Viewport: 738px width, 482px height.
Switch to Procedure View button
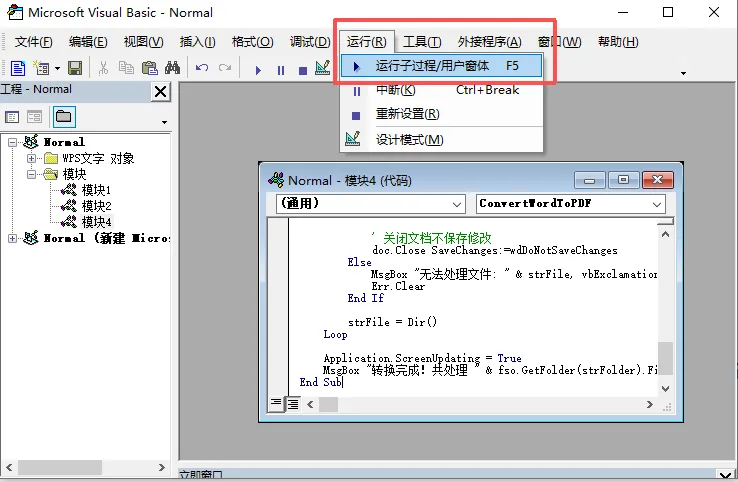(276, 403)
